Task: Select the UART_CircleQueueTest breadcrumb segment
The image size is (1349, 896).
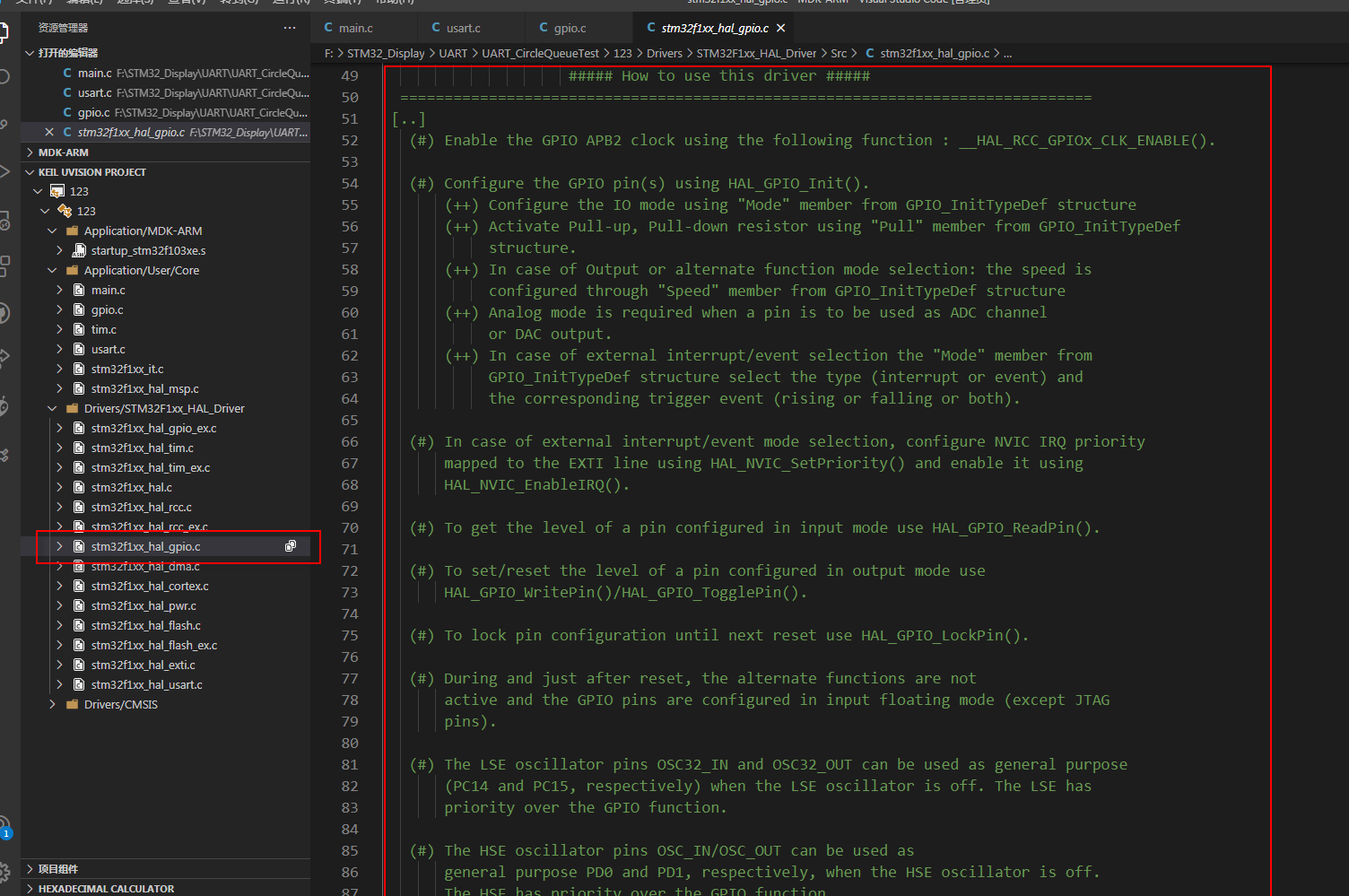Action: 540,53
